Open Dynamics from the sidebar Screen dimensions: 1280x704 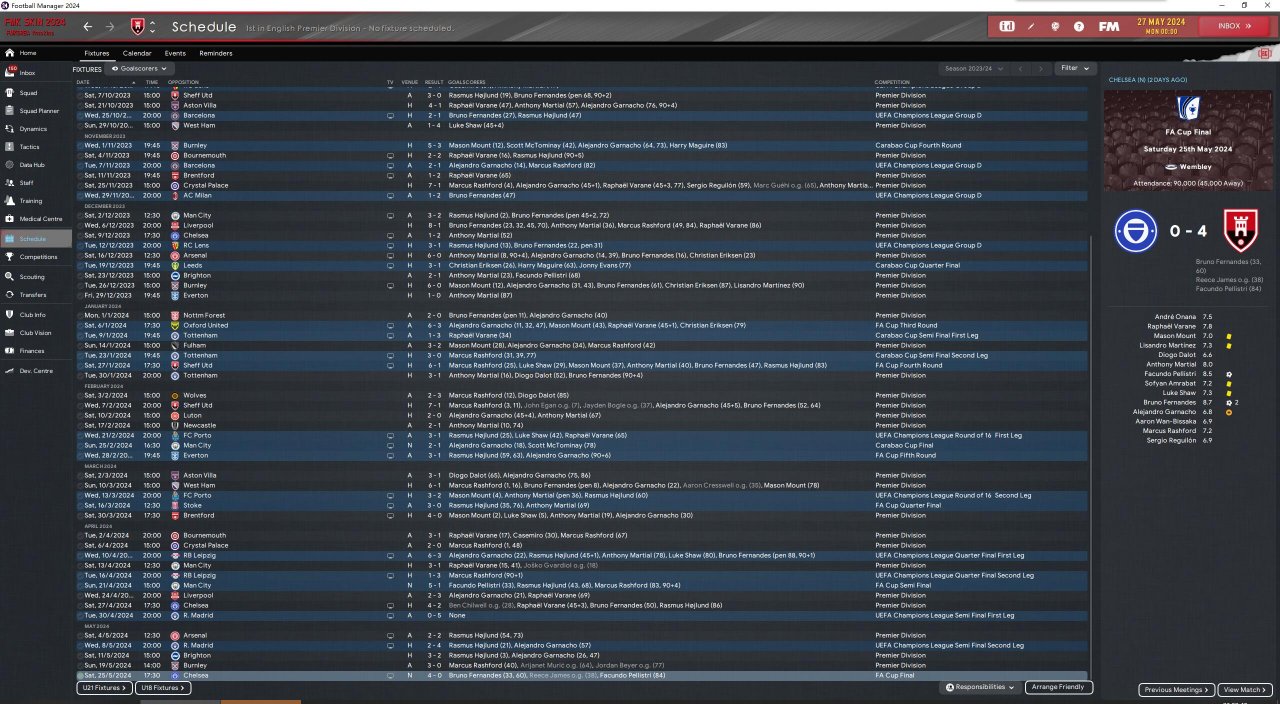[x=32, y=128]
